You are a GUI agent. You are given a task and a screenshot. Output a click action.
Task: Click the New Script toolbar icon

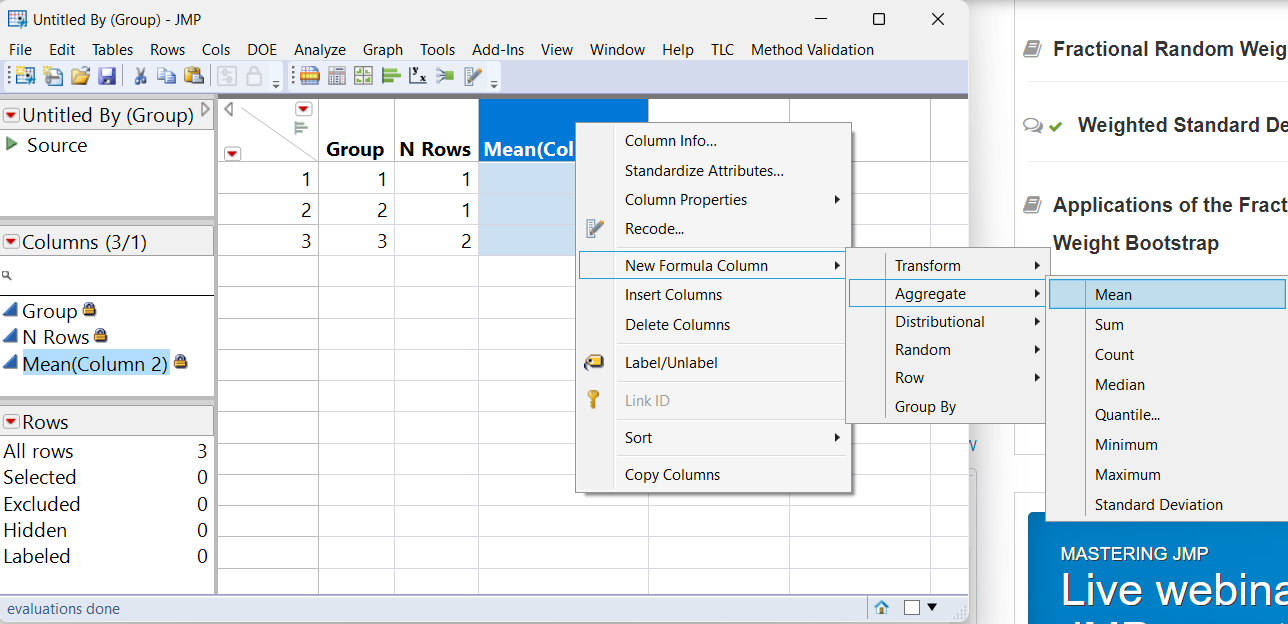(x=53, y=76)
